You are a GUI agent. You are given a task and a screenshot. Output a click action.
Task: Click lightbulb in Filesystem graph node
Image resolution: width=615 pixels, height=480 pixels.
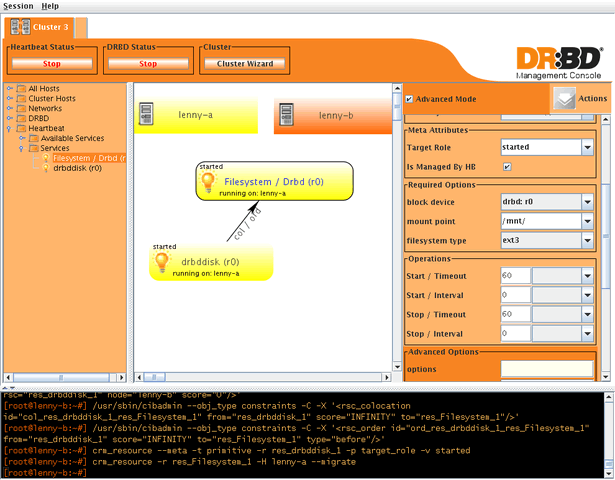coord(207,183)
